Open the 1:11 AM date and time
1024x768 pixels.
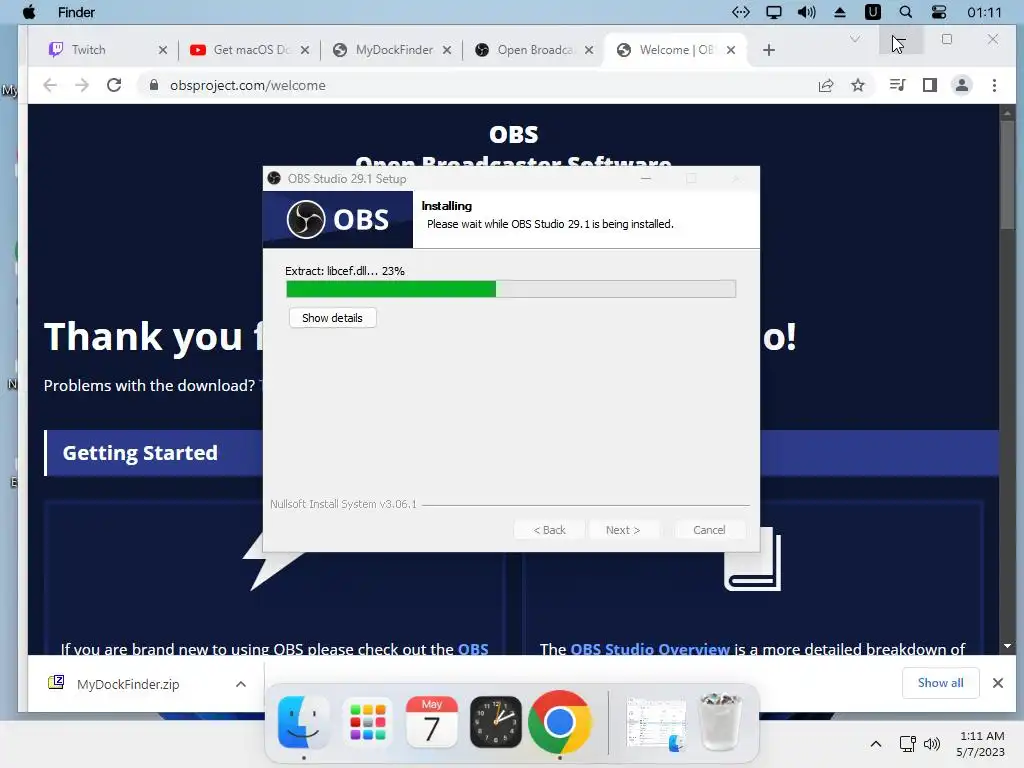981,744
